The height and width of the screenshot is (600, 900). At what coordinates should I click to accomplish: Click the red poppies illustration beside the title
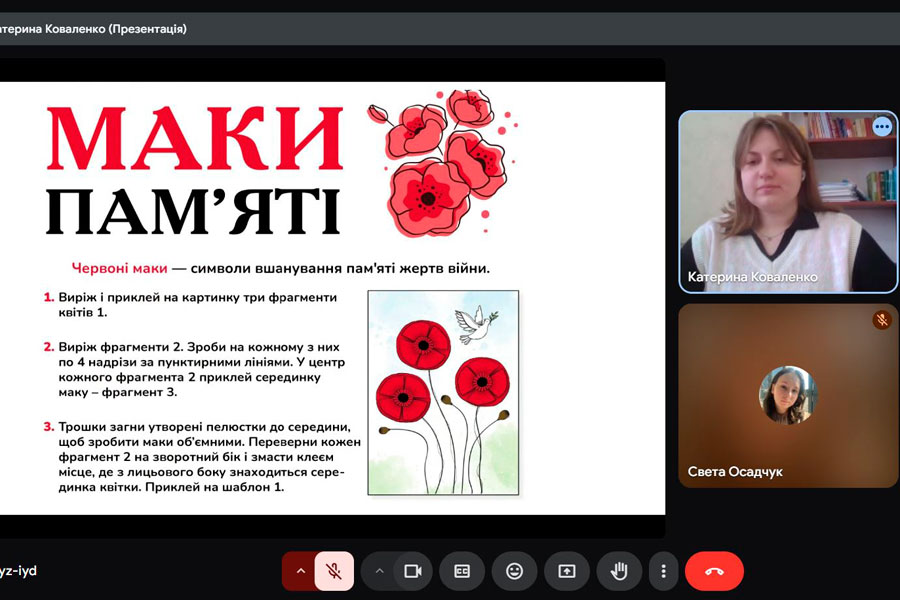440,160
